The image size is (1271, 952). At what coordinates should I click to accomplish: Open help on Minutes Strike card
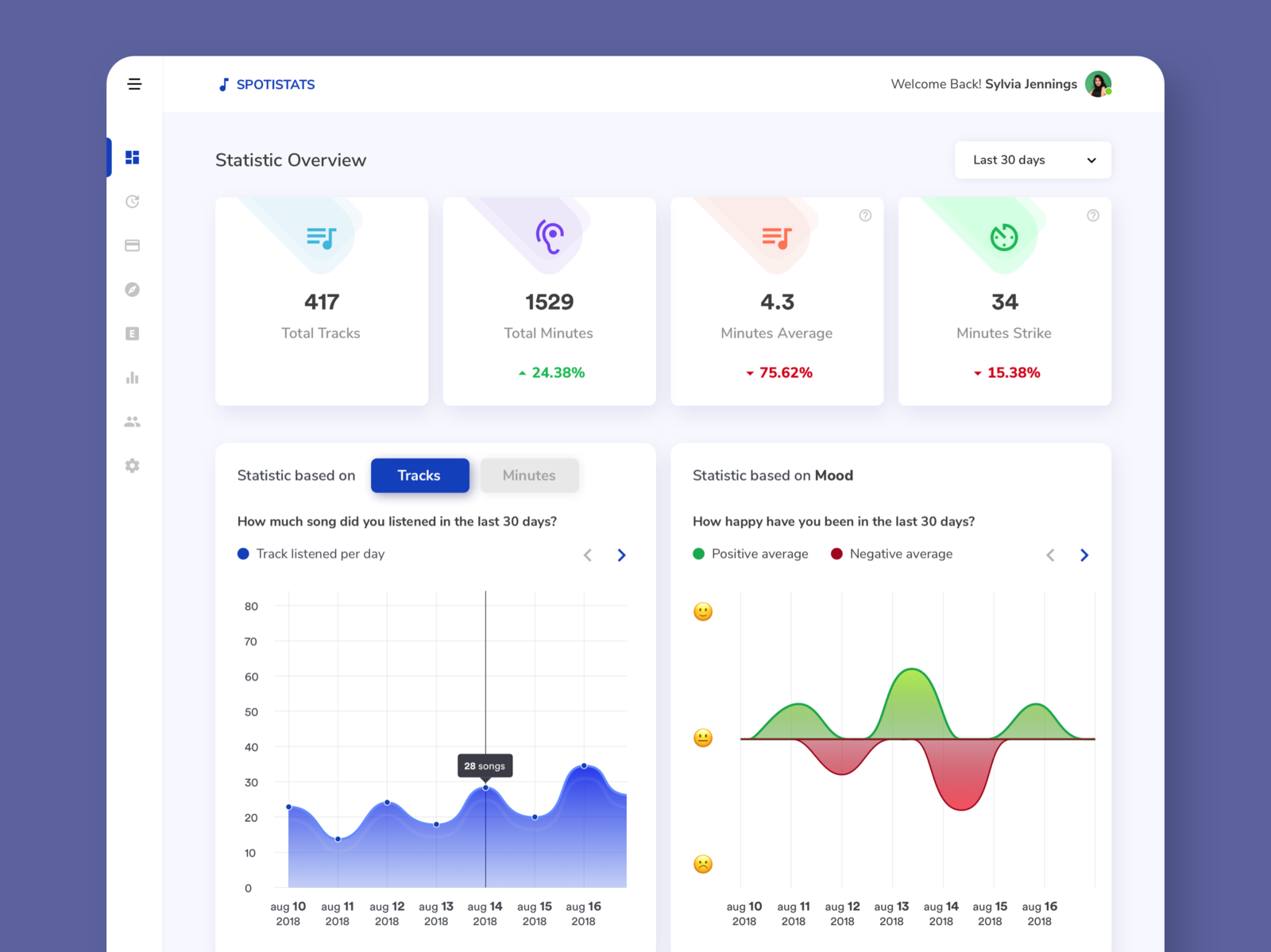point(1093,215)
